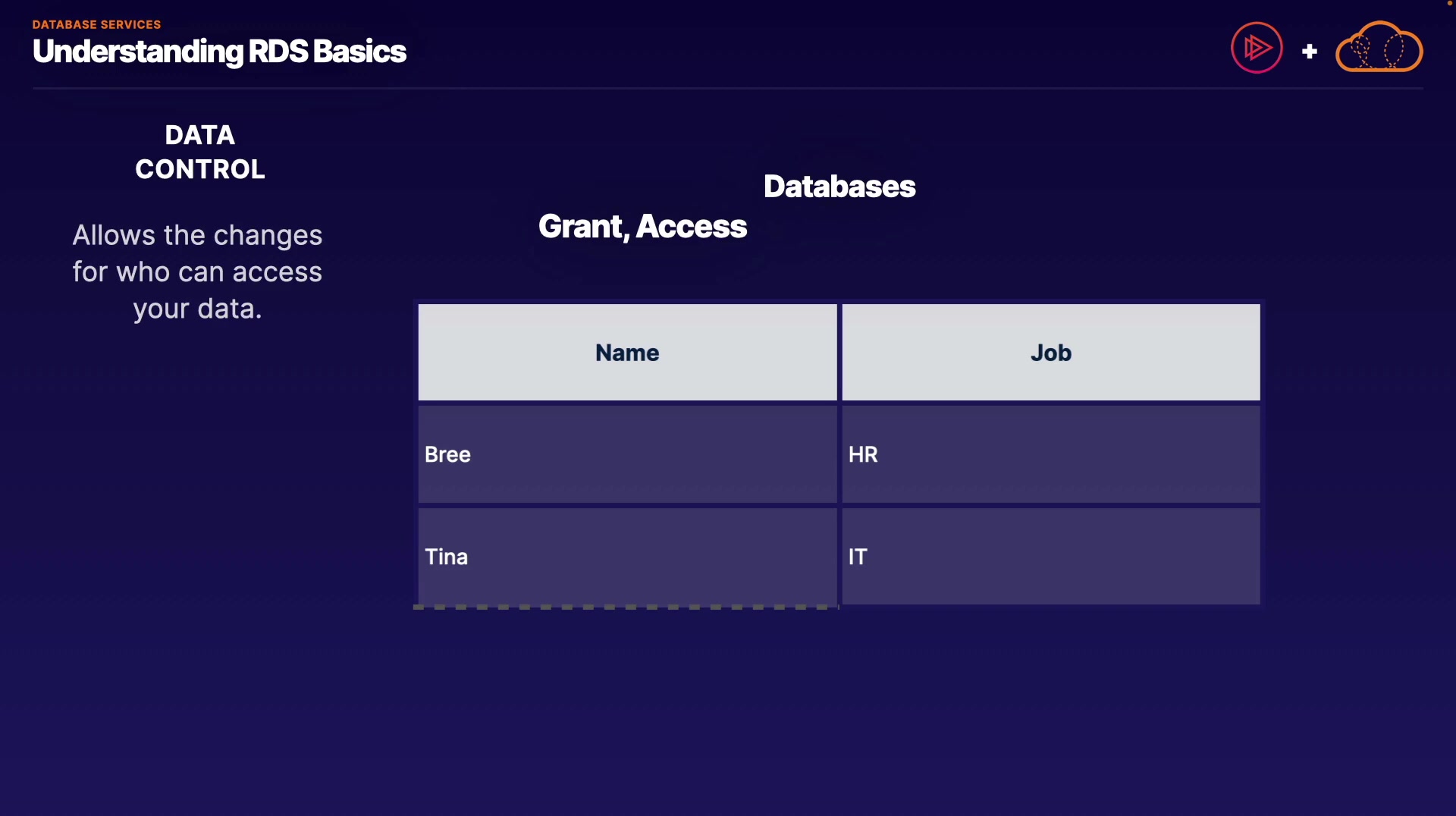Click the word Grant above the table

coord(582,226)
